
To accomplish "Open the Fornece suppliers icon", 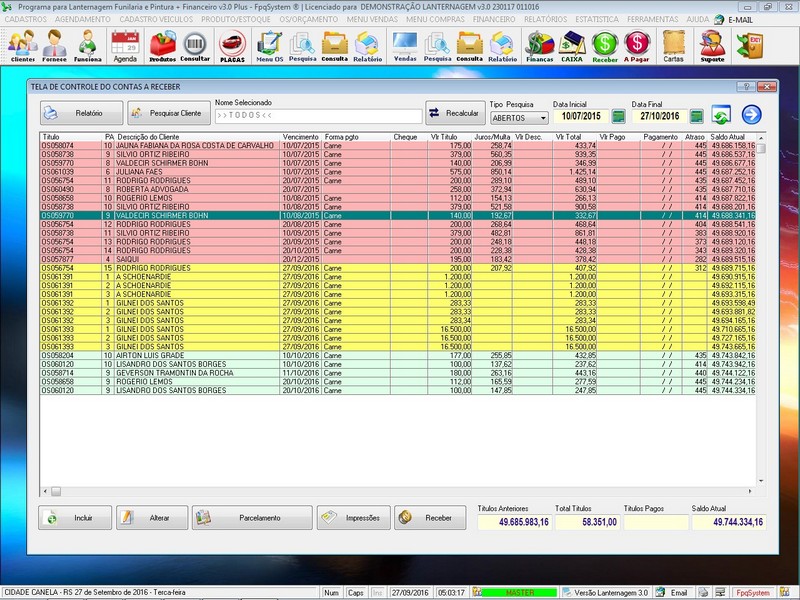I will pyautogui.click(x=55, y=45).
